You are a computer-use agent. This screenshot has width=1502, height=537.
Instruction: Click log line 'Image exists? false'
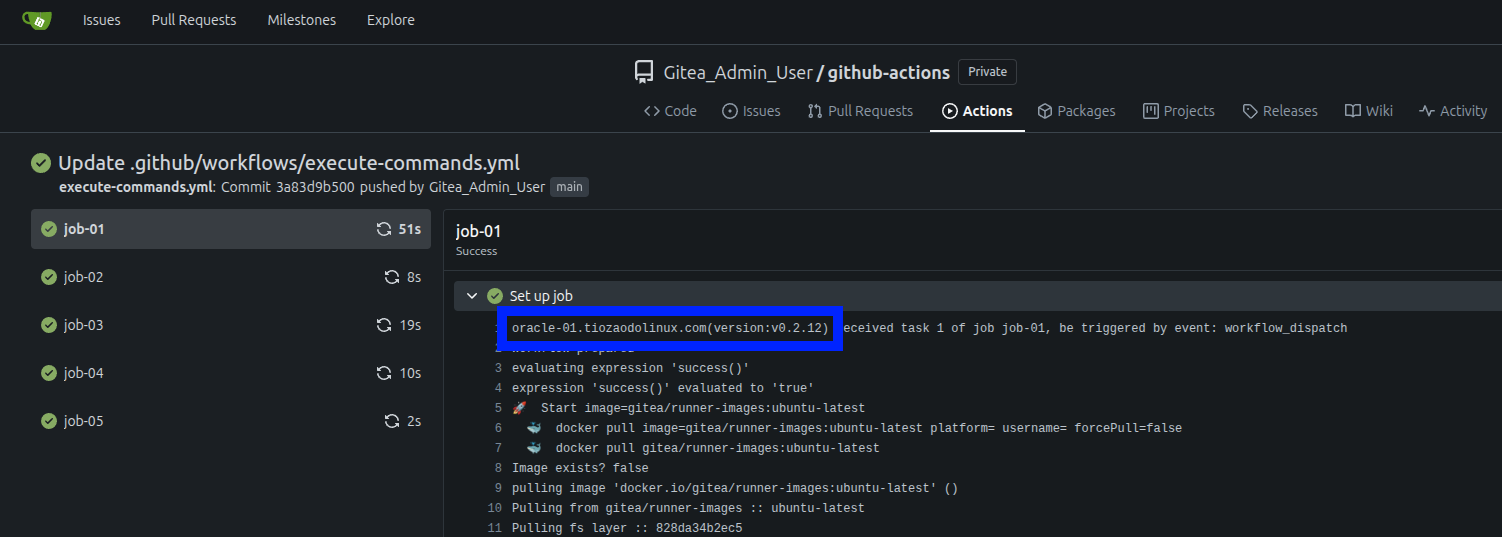[580, 468]
